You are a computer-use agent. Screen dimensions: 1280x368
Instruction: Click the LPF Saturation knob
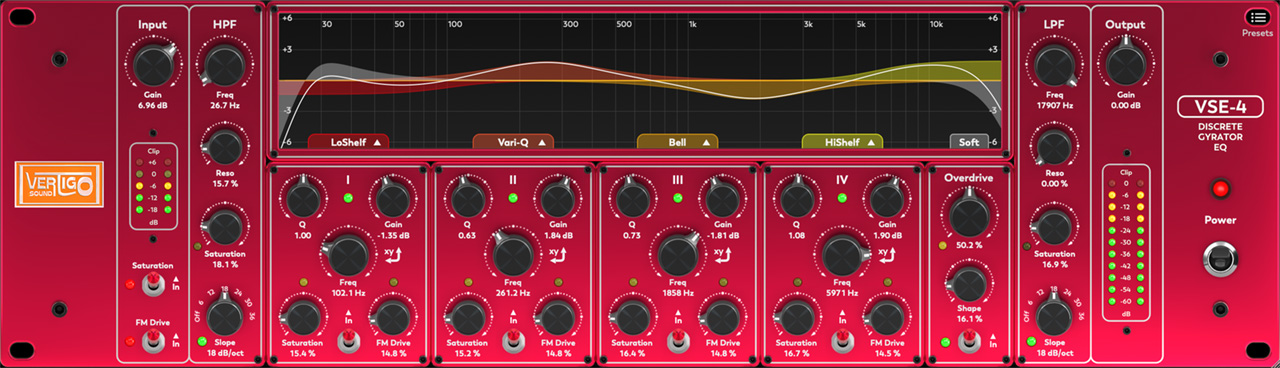coord(1054,227)
